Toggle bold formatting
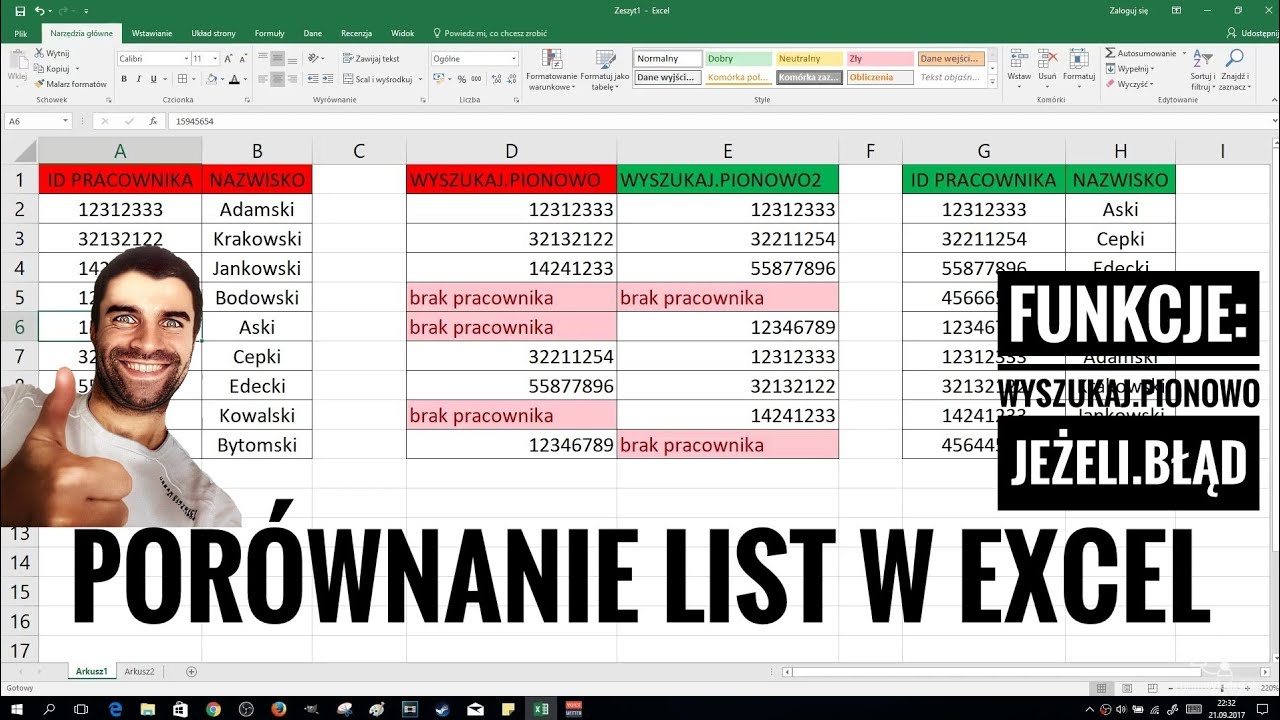The image size is (1280, 720). 124,79
